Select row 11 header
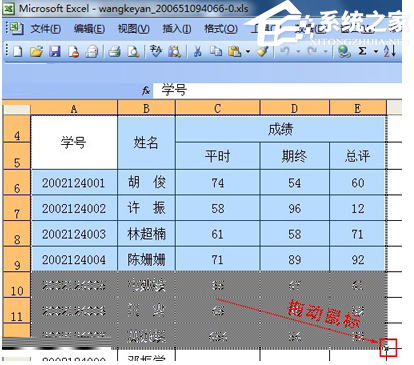Viewport: 414px width, 365px height. (17, 310)
